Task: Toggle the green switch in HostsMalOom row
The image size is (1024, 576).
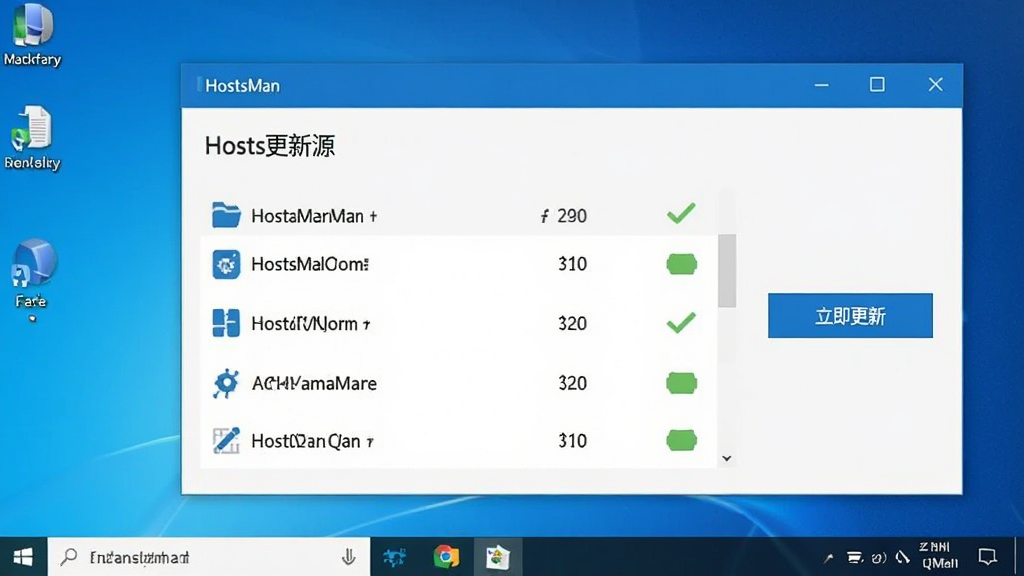Action: (x=681, y=264)
